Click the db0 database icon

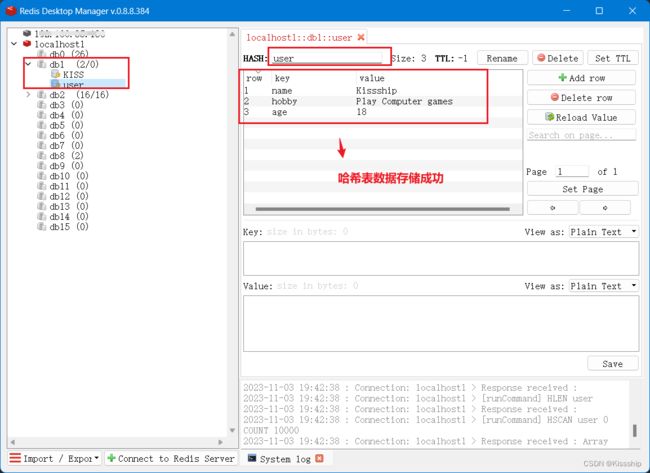[41, 54]
